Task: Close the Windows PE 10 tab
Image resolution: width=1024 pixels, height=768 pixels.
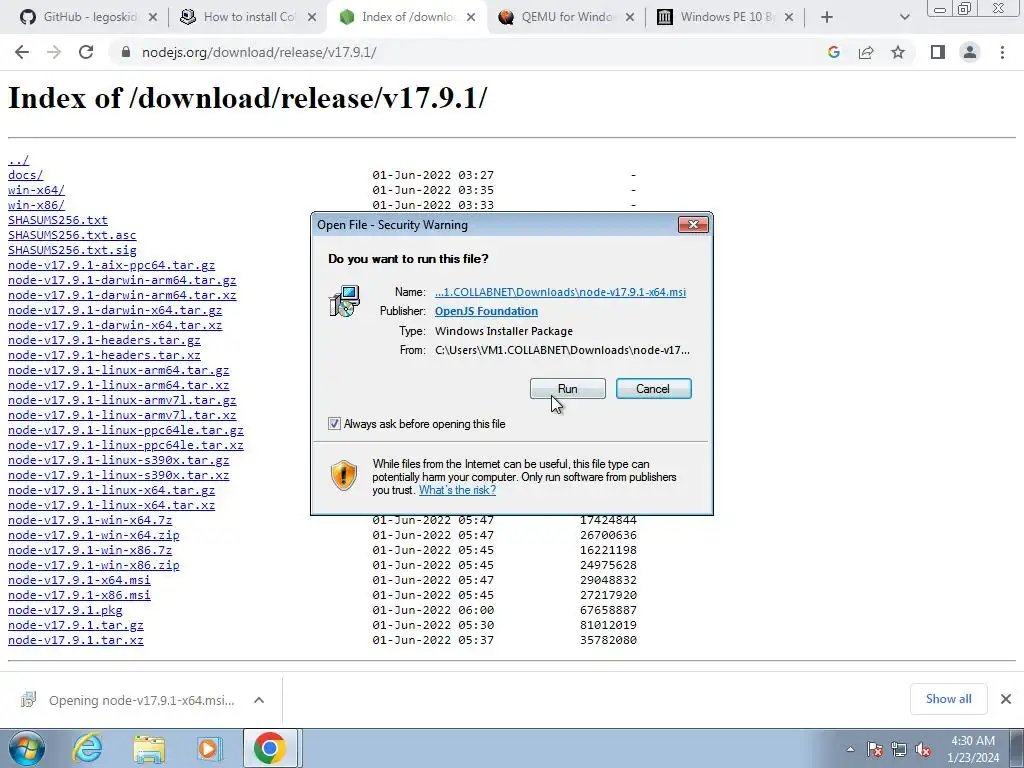Action: click(789, 17)
